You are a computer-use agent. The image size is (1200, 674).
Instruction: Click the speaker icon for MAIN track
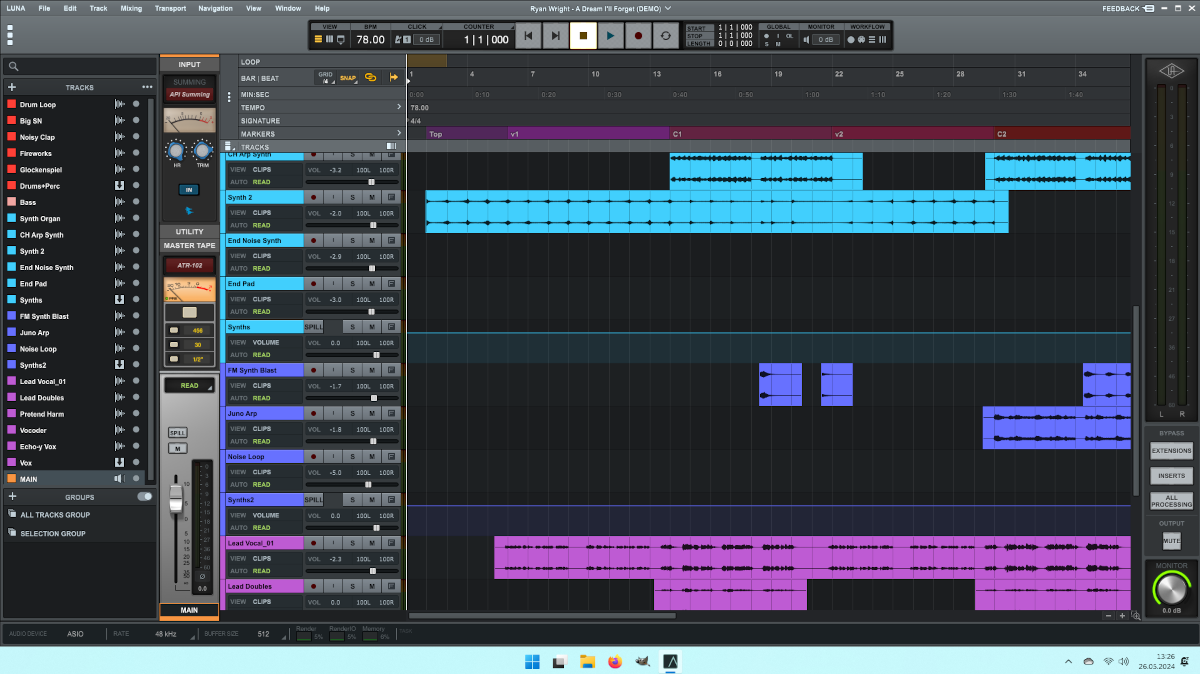[x=120, y=479]
